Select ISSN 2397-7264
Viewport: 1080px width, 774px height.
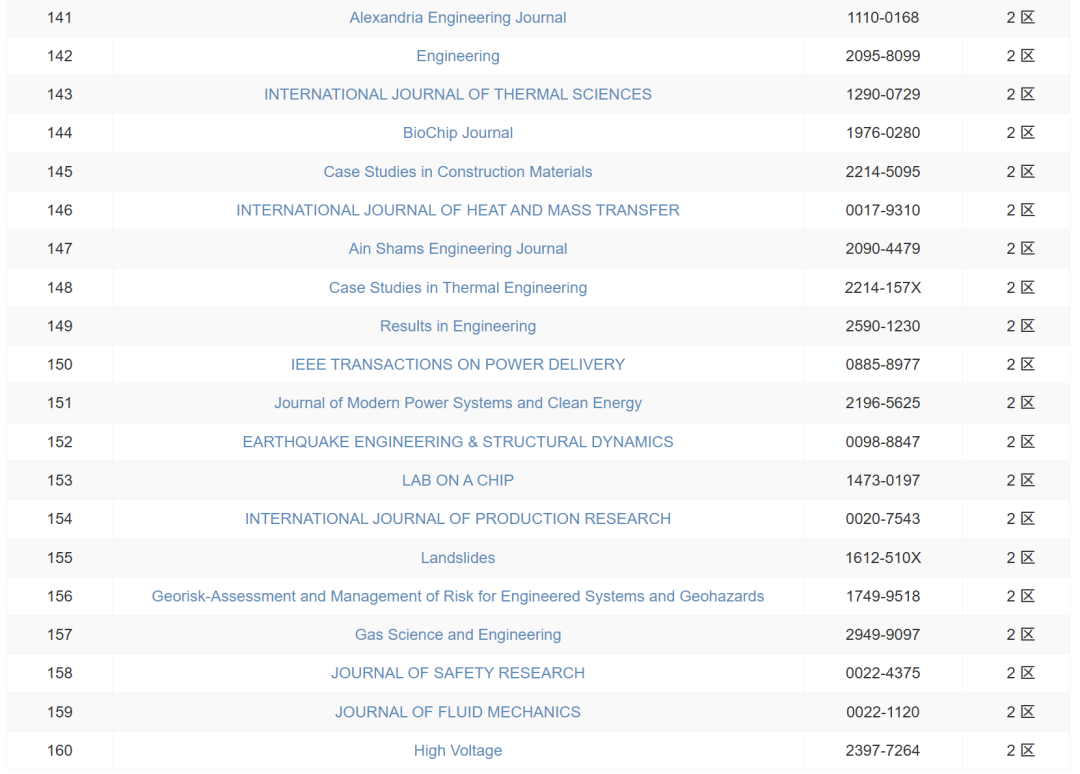point(882,751)
